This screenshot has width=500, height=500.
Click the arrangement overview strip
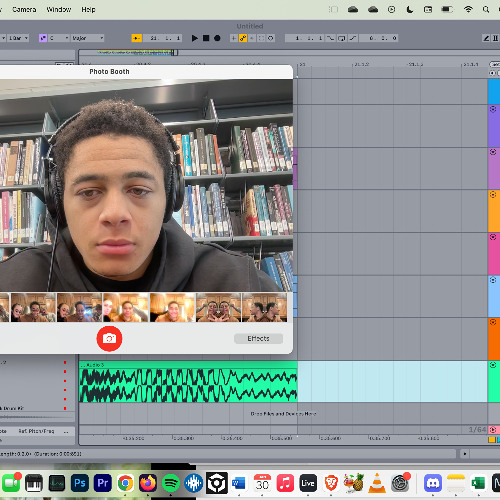(x=289, y=53)
